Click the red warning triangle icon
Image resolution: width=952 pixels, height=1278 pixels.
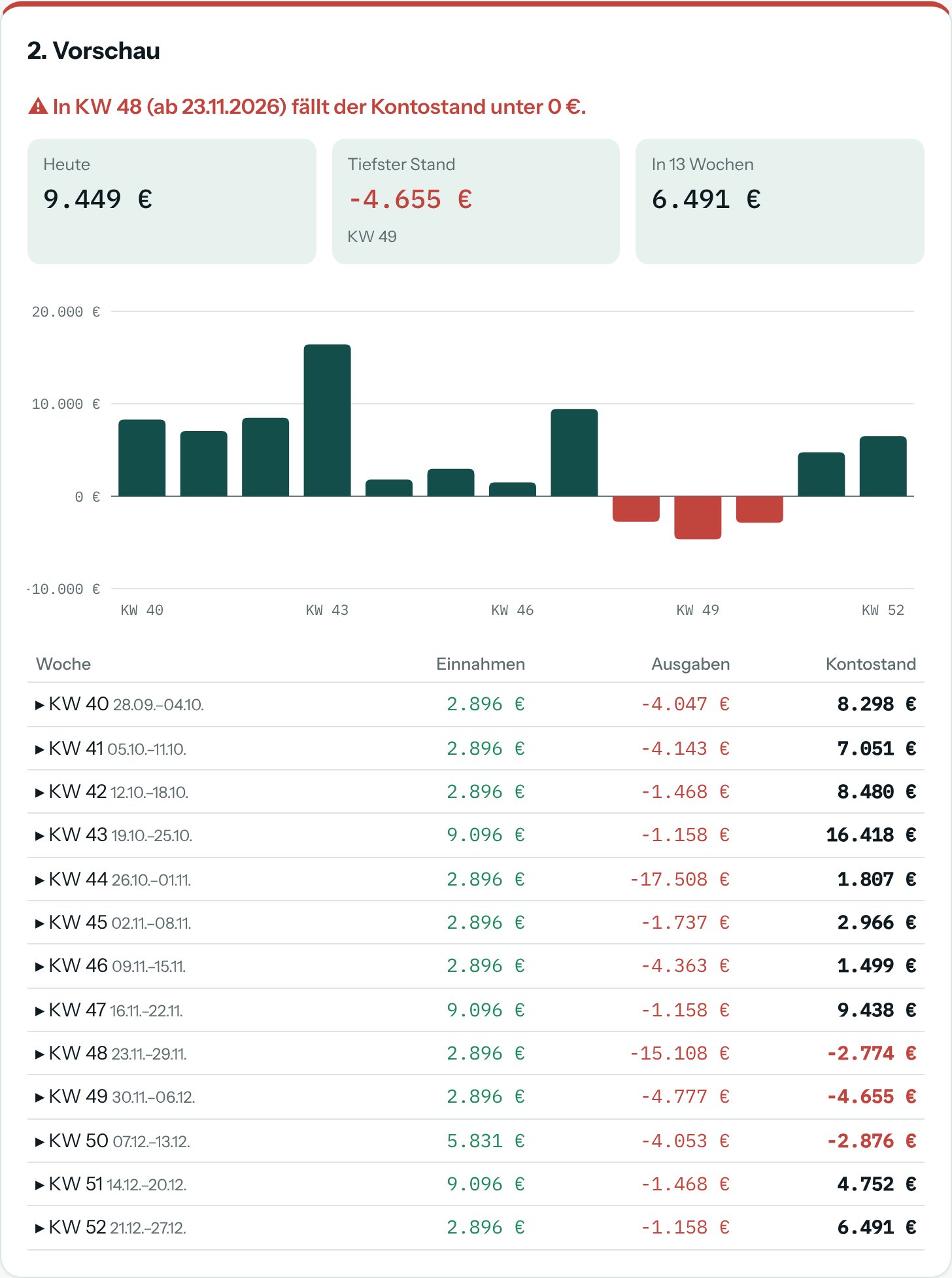[38, 106]
